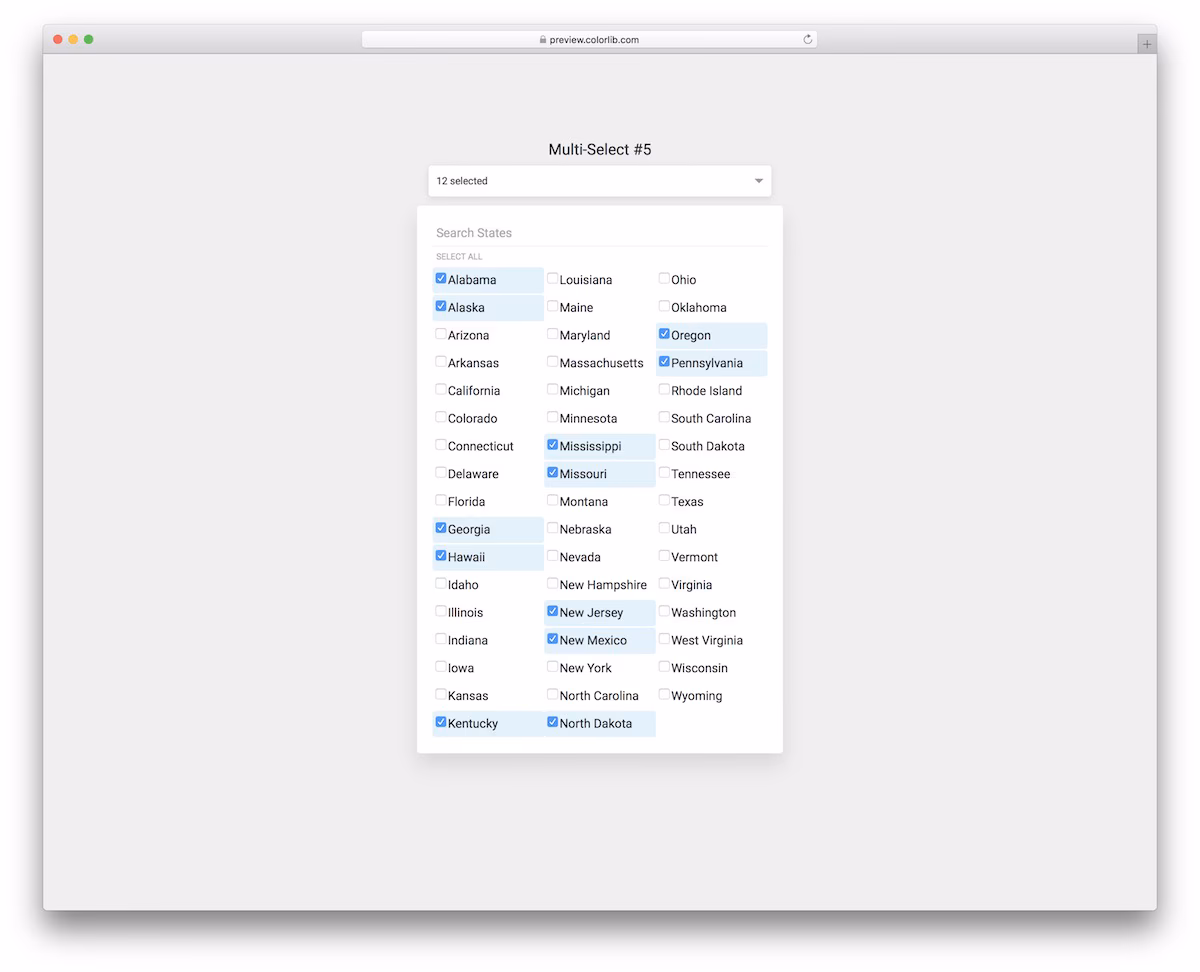Click the preview.colorlib.com address bar

pyautogui.click(x=589, y=40)
